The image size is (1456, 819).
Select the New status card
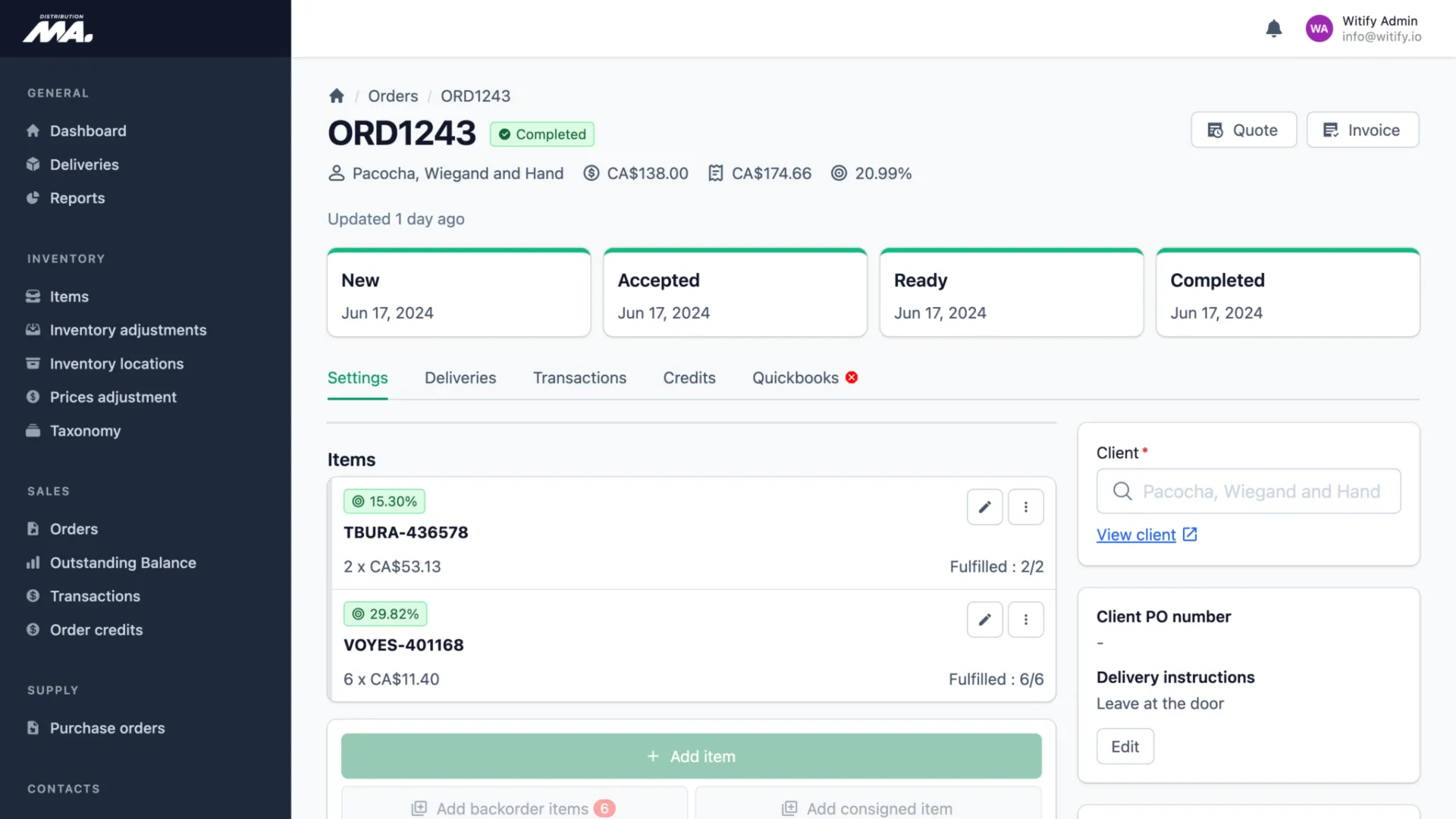(459, 293)
